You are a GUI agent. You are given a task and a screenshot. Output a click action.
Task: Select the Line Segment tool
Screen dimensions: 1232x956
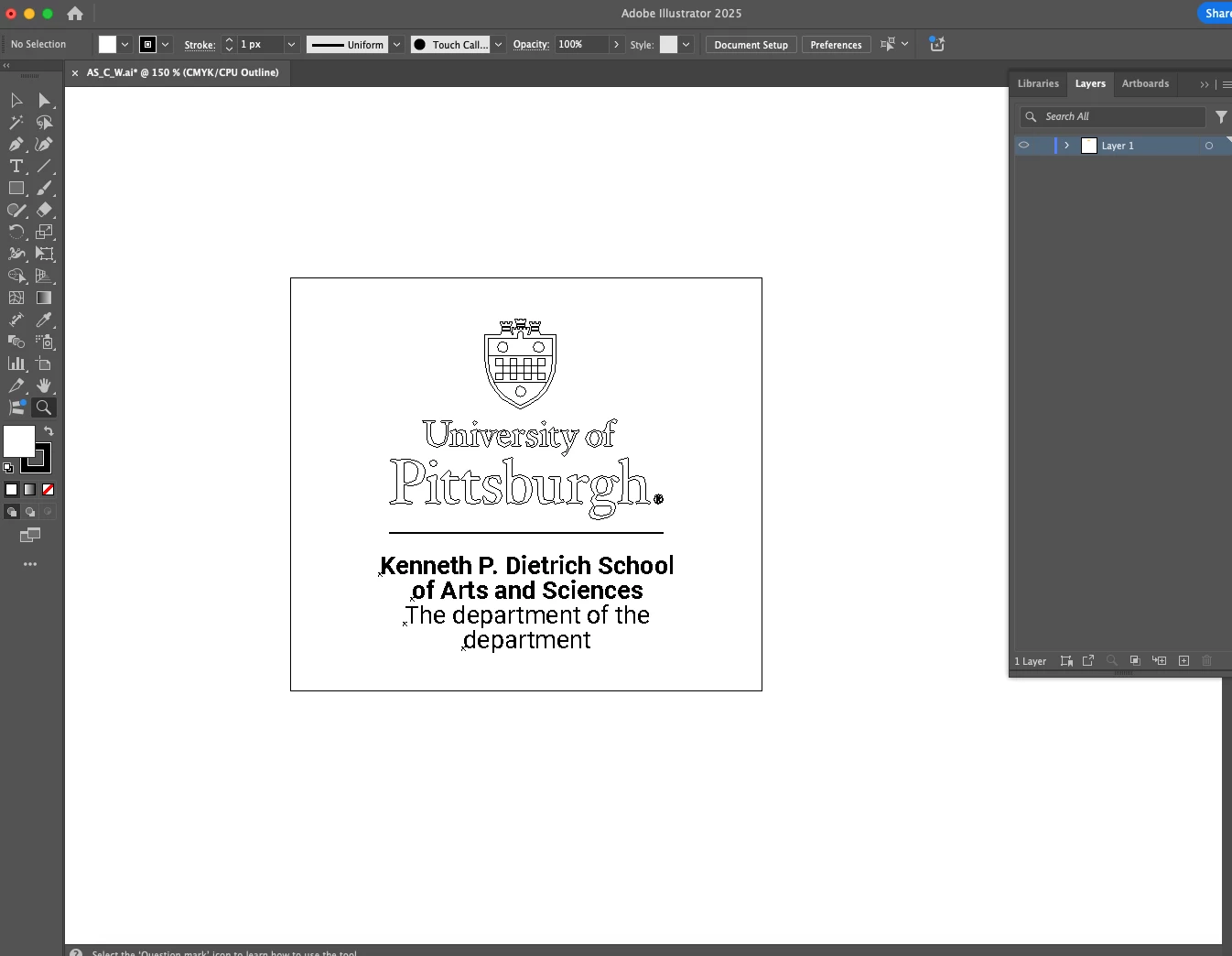click(x=44, y=166)
